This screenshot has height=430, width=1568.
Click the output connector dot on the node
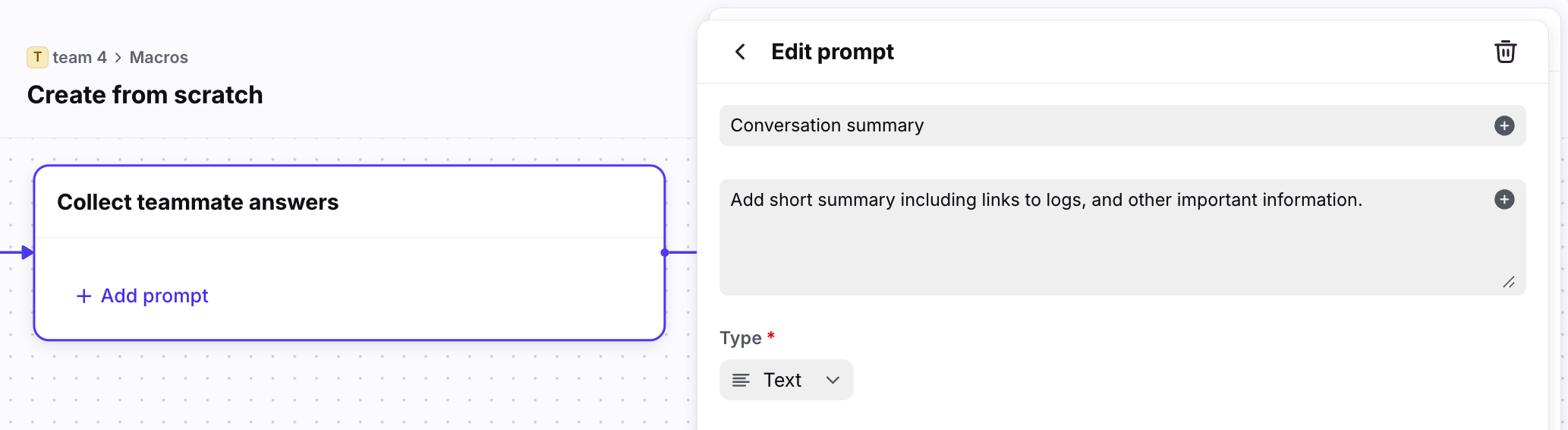pos(665,252)
